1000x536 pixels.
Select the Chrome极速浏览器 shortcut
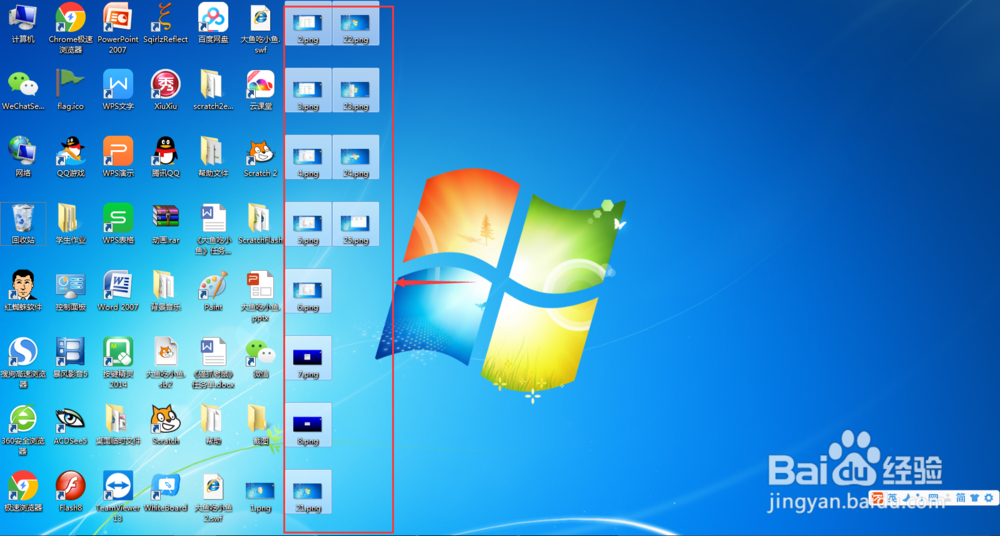coord(71,28)
